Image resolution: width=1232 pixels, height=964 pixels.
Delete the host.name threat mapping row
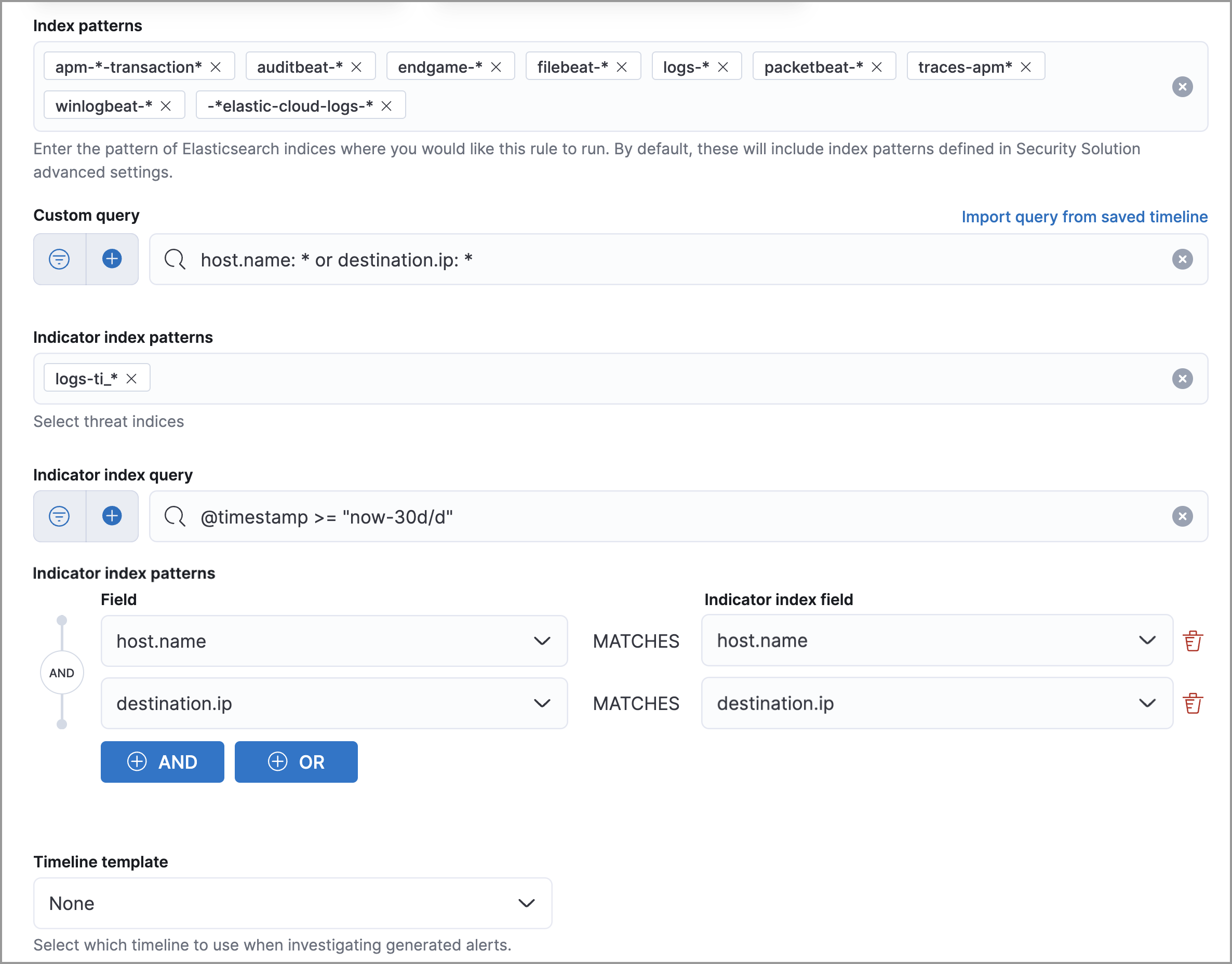[x=1193, y=641]
